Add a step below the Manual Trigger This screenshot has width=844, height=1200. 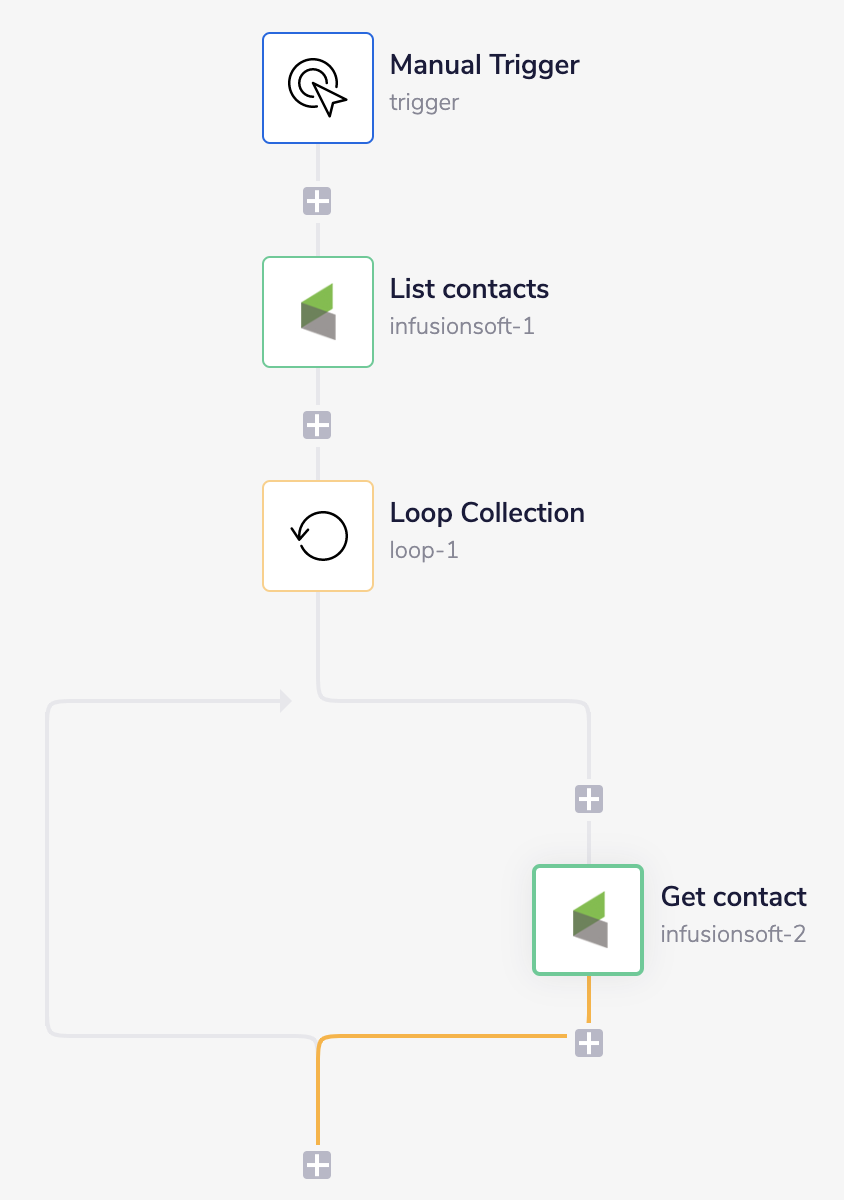click(x=317, y=201)
